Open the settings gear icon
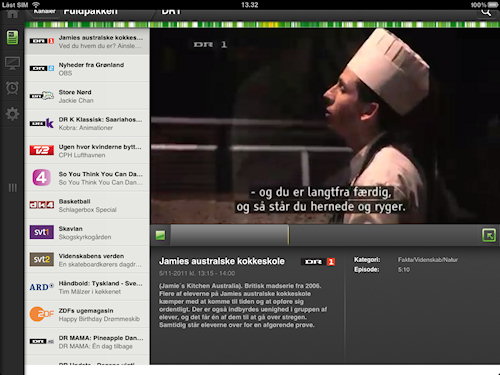Viewport: 500px width, 375px height. click(x=12, y=114)
